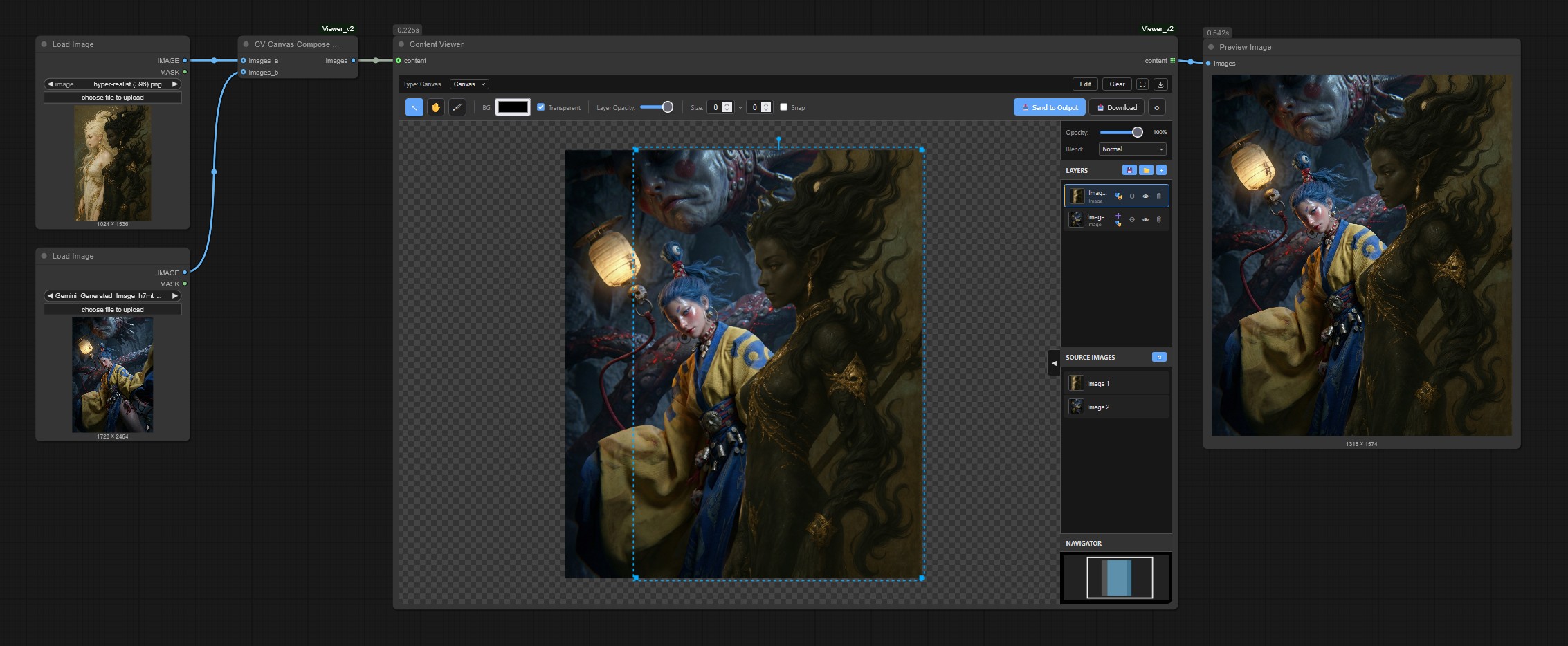Screen dimensions: 1568x646
Task: Click next arrow on Gemini image selector
Action: point(175,296)
